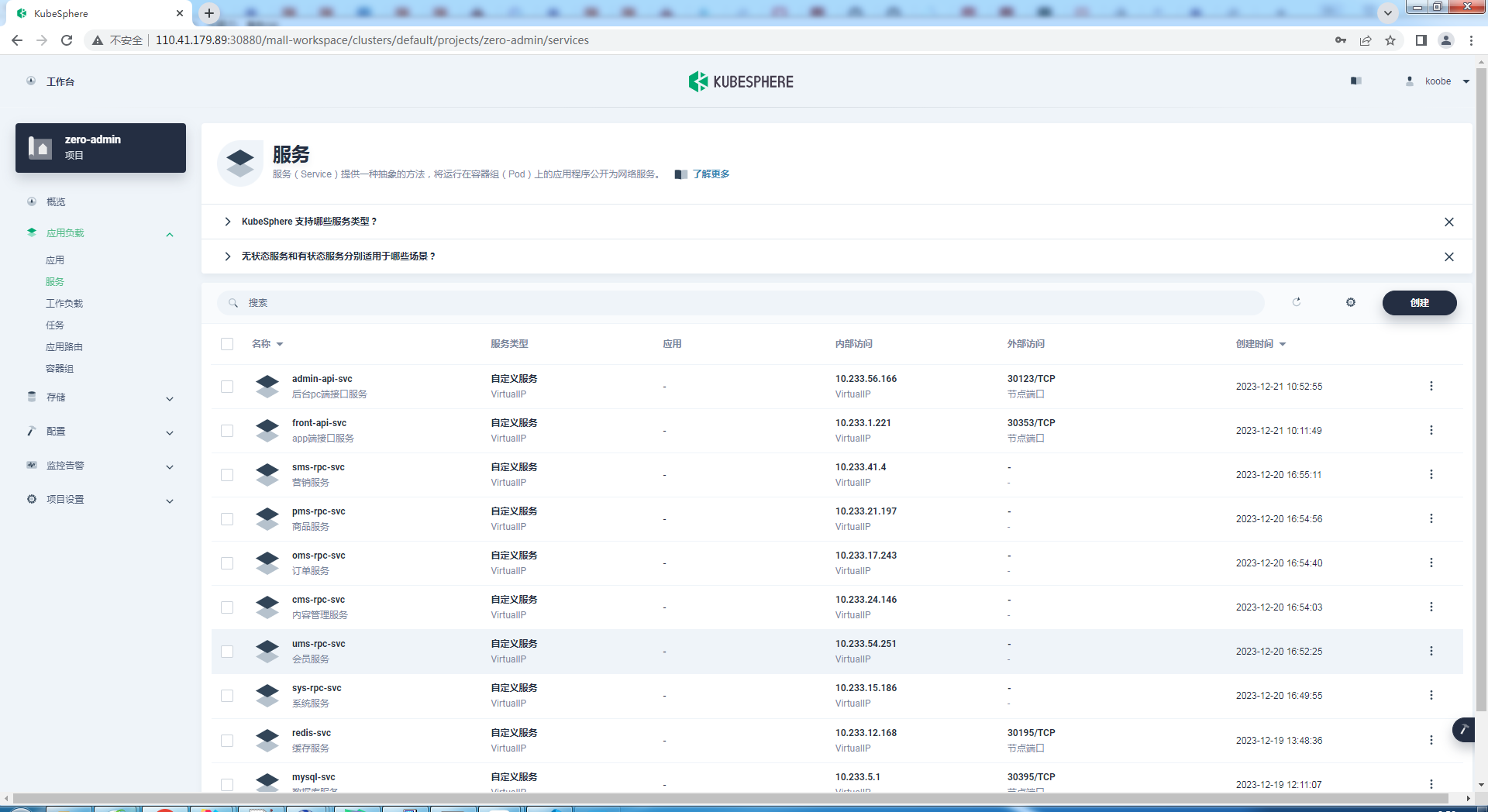Open Chrome three-dot menu

click(x=1471, y=40)
